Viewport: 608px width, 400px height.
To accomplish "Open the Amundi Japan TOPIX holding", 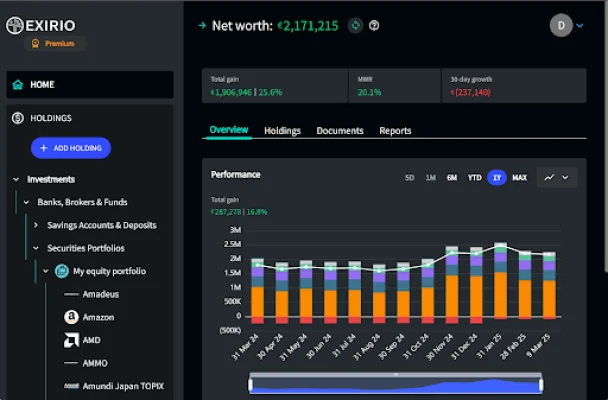I will (x=123, y=386).
